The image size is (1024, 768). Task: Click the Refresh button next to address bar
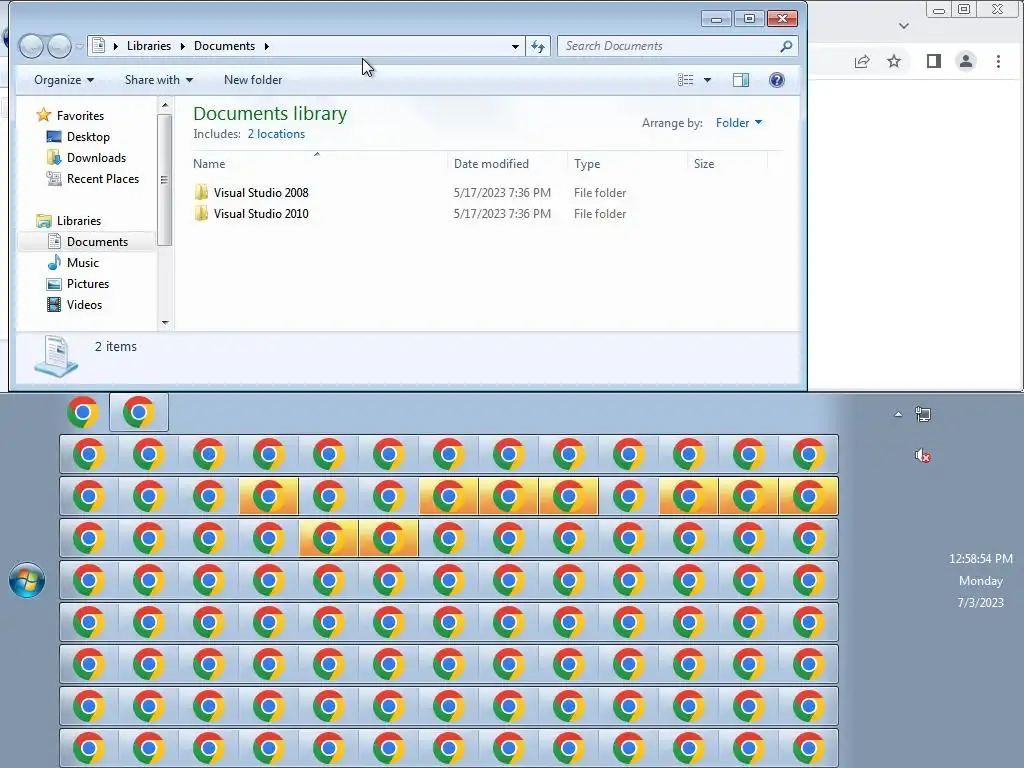coord(538,46)
